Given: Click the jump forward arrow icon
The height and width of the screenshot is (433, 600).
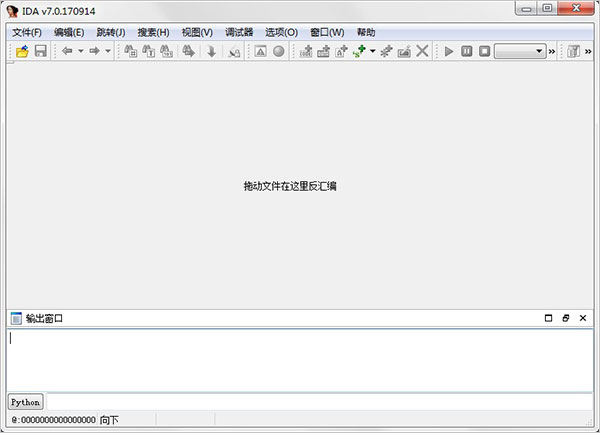Looking at the screenshot, I should [x=94, y=50].
